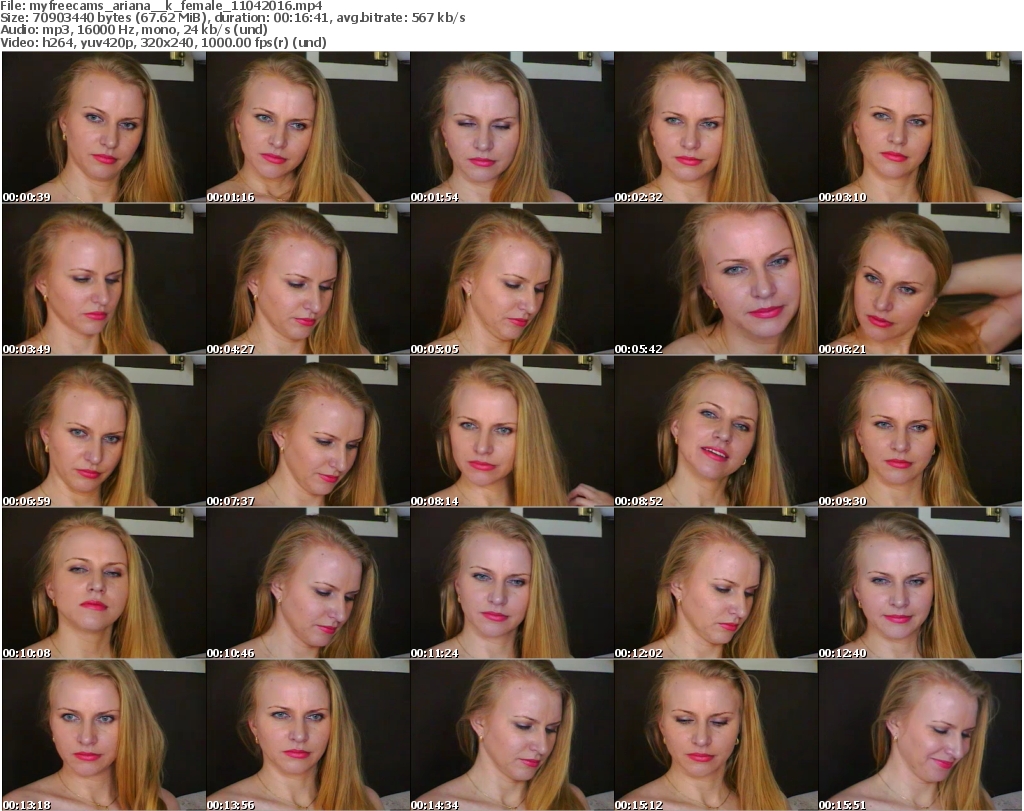Click the duration value 00:16:41

(x=301, y=18)
